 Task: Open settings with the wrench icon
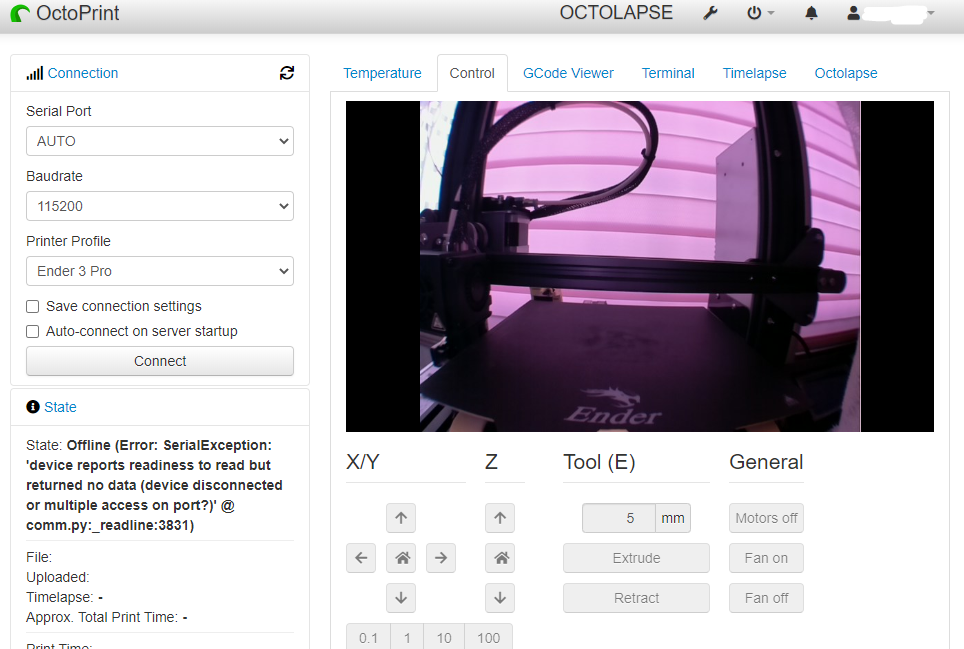tap(710, 13)
